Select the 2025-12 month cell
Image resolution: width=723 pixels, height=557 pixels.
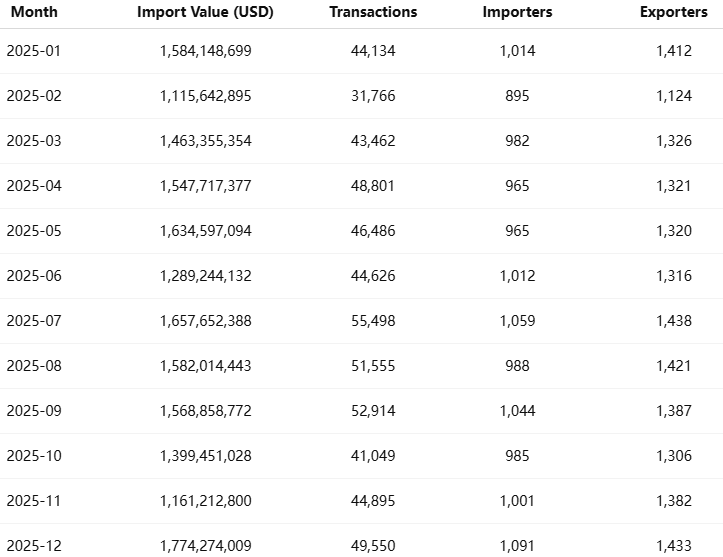coord(34,546)
